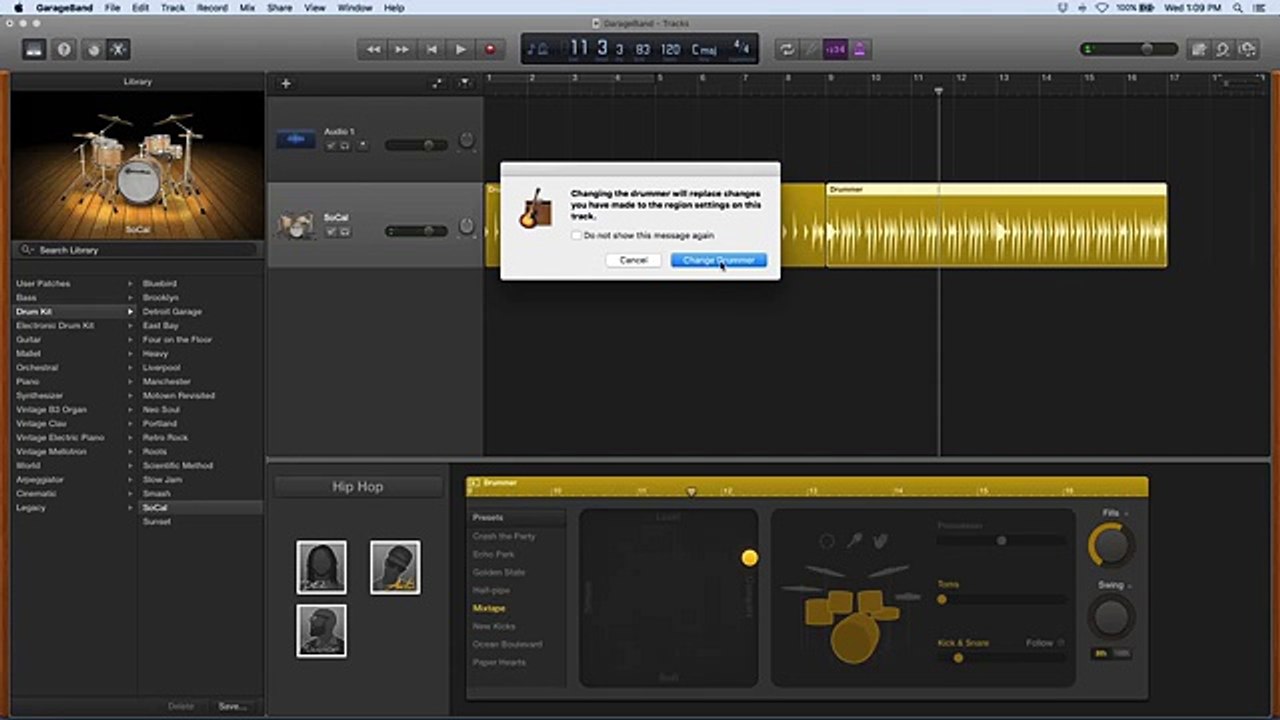The height and width of the screenshot is (720, 1280).
Task: Open Quick Help with the question mark icon
Action: tap(65, 49)
